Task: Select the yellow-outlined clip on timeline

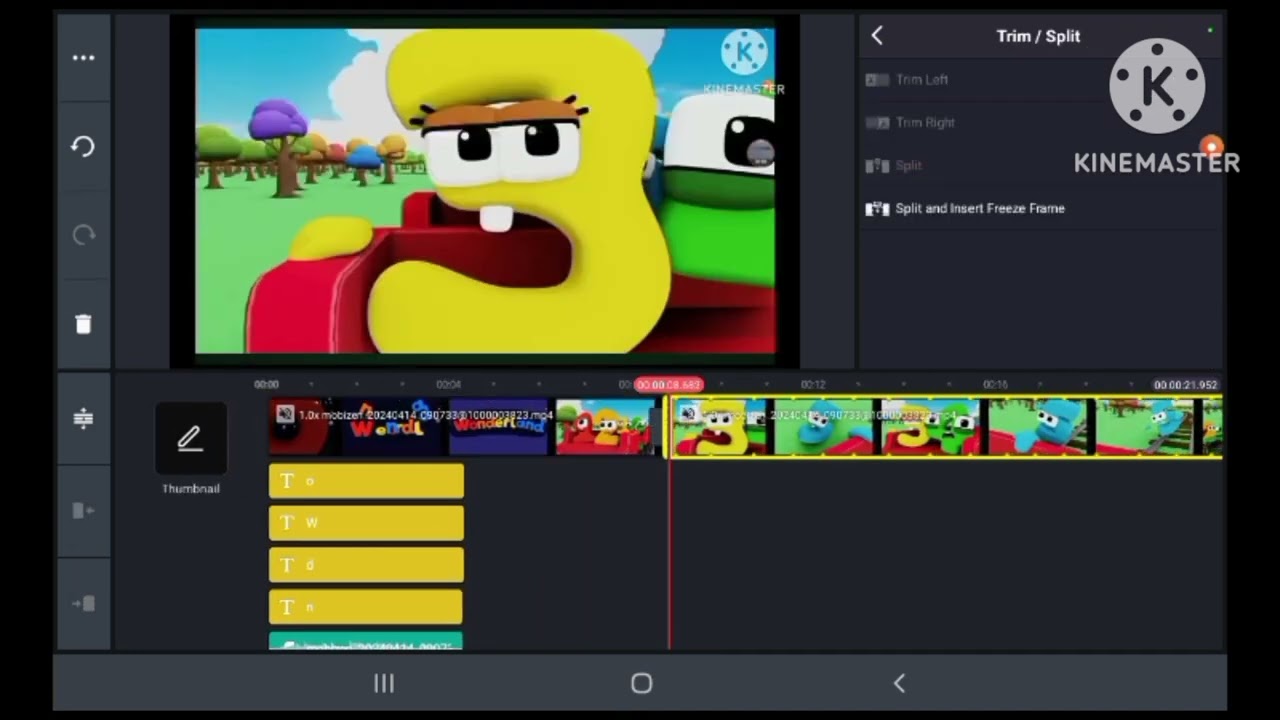Action: point(945,427)
